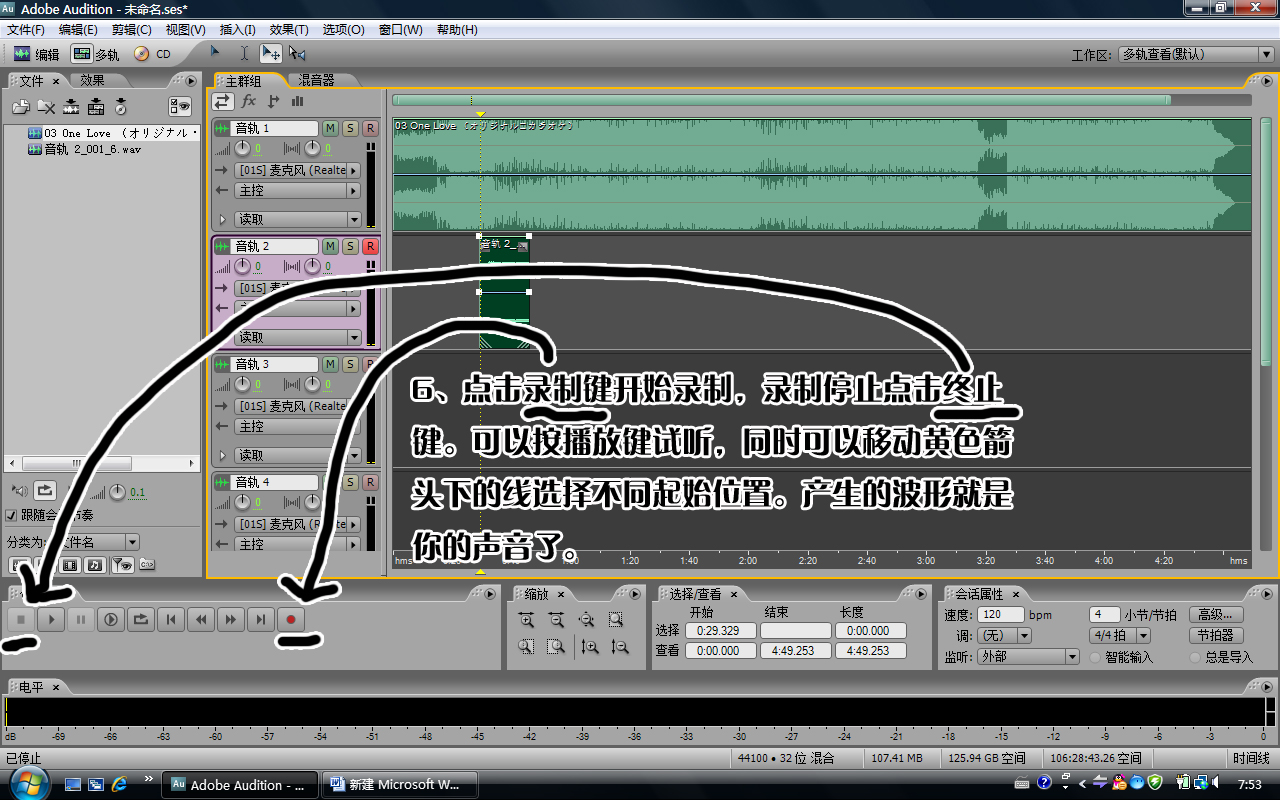Click the Import File folder icon

pos(21,107)
